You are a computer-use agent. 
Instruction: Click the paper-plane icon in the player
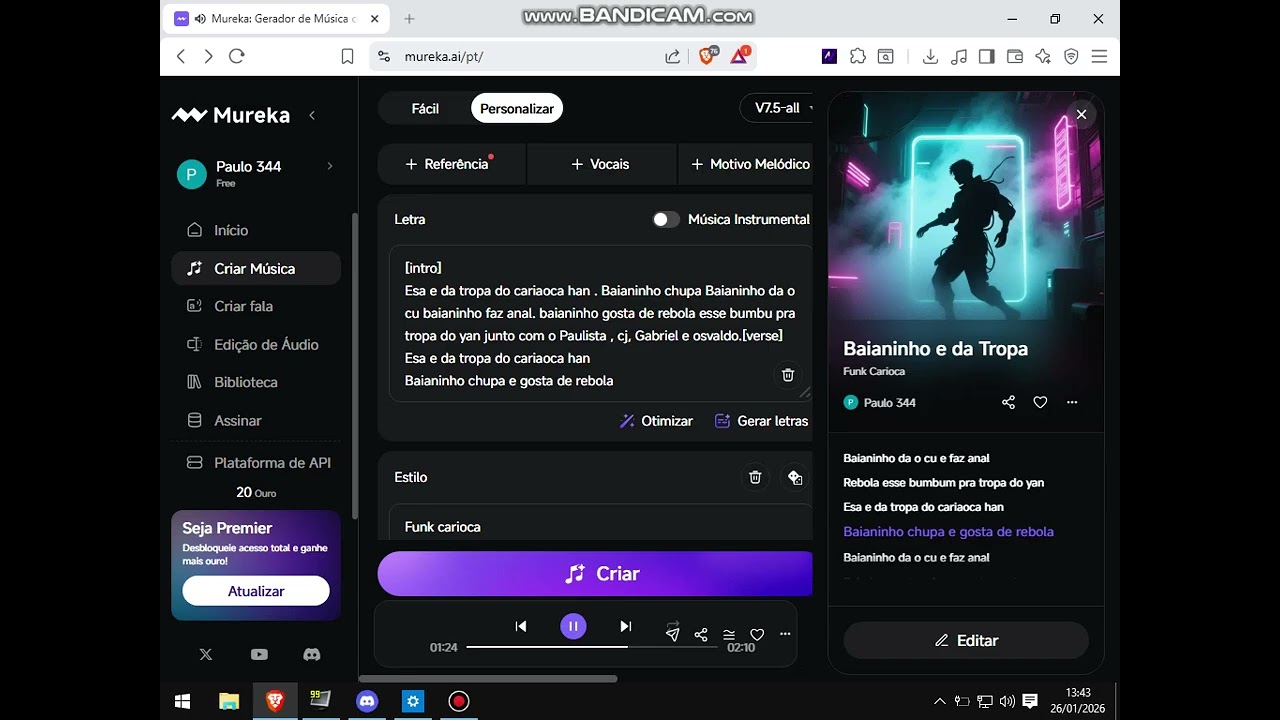673,634
